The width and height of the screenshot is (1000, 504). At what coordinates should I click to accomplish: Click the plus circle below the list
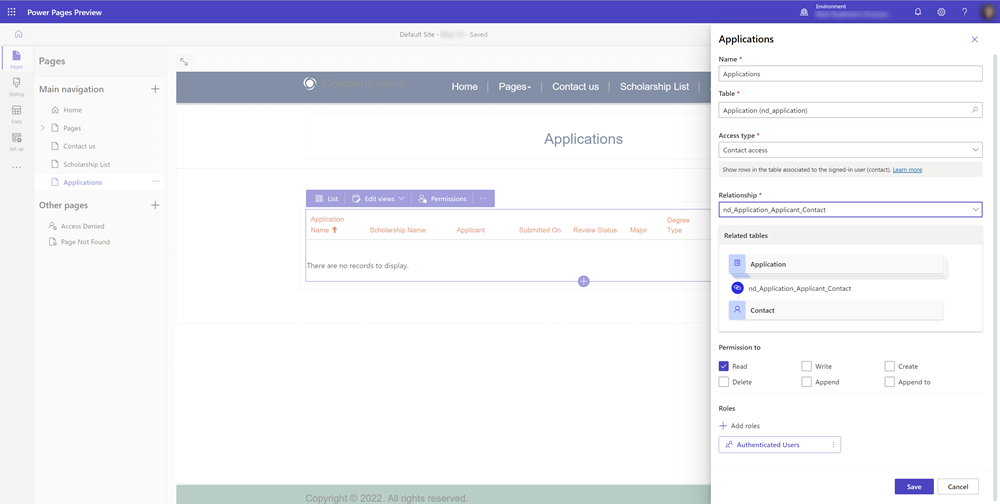(584, 281)
